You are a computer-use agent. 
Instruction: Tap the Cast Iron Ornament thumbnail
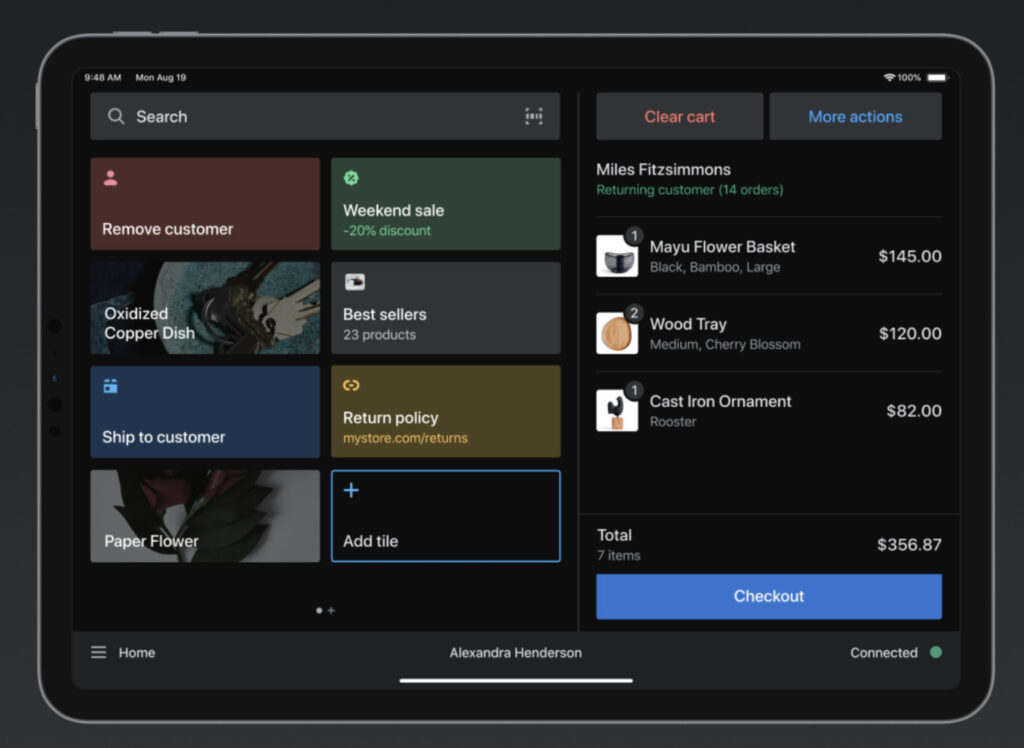(617, 411)
